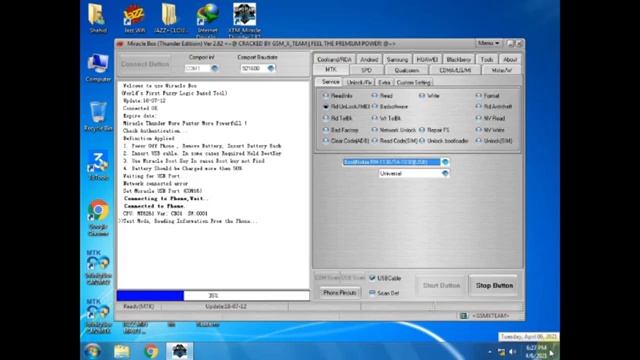This screenshot has height=360, width=640.
Task: Open the About tab
Action: pyautogui.click(x=510, y=60)
